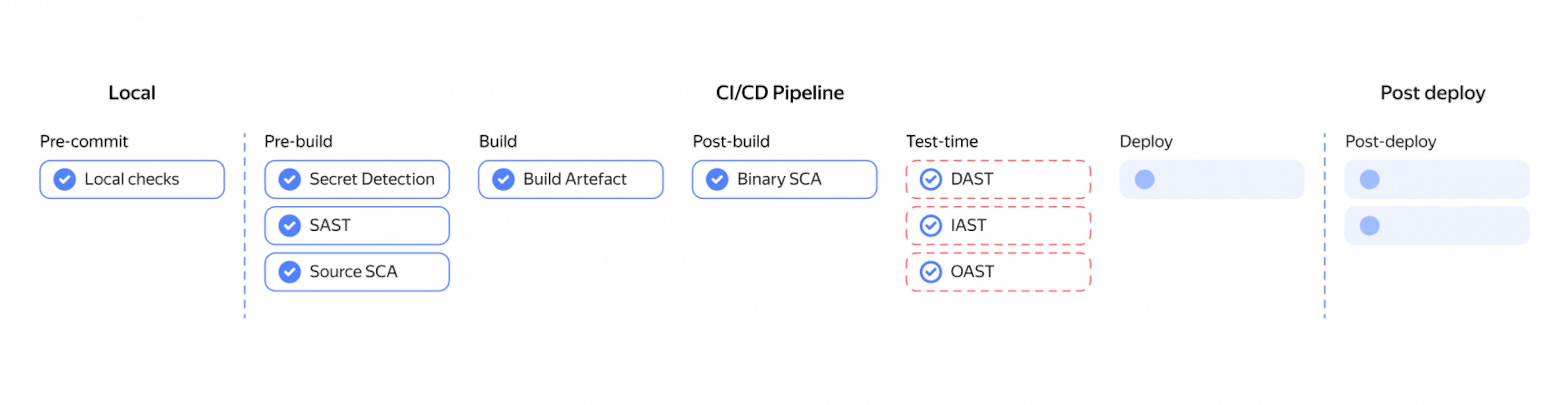1568x405 pixels.
Task: Click the checkmark icon next to Secret Detection
Action: (x=290, y=179)
